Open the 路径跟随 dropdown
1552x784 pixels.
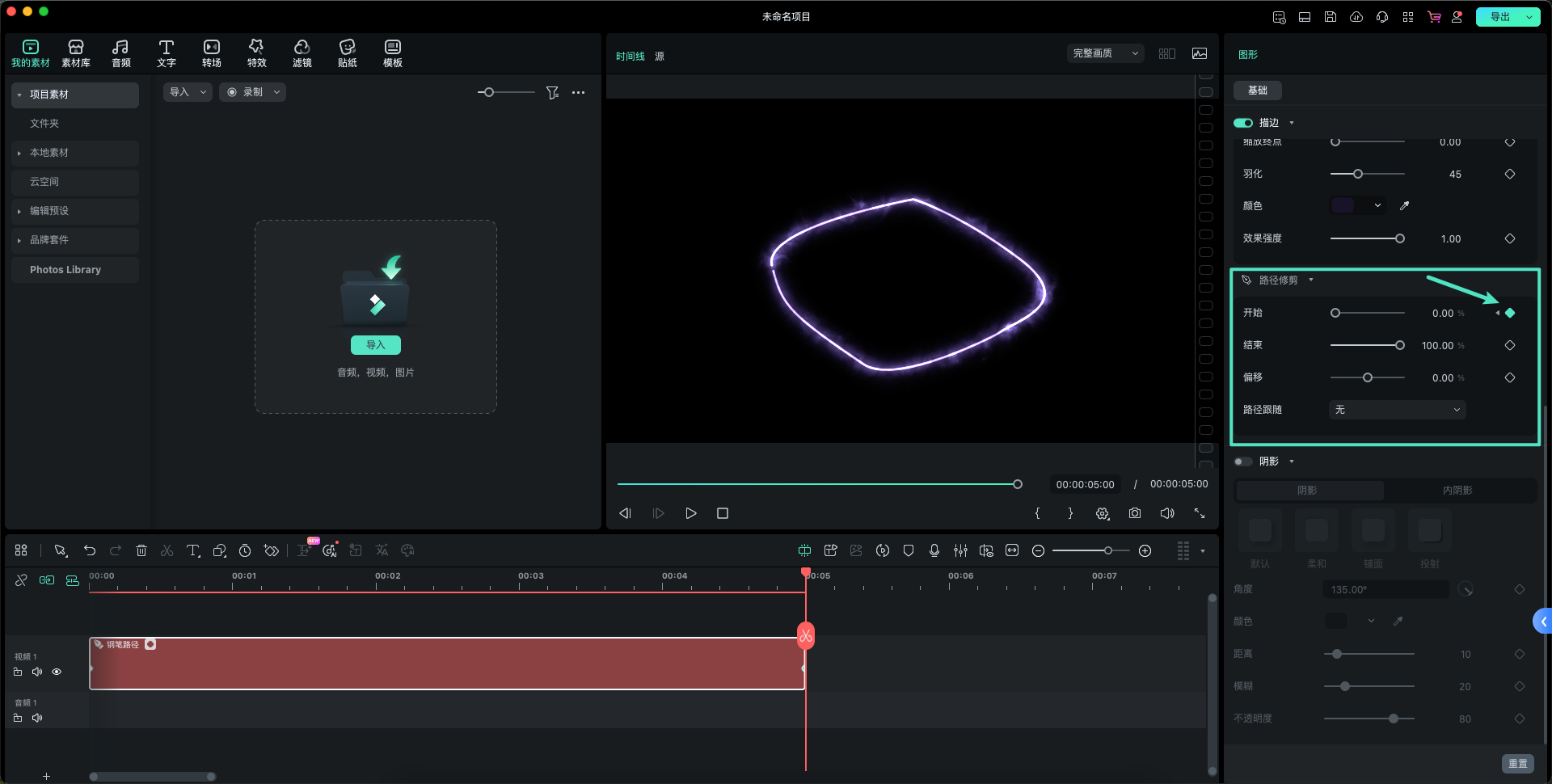pyautogui.click(x=1397, y=410)
